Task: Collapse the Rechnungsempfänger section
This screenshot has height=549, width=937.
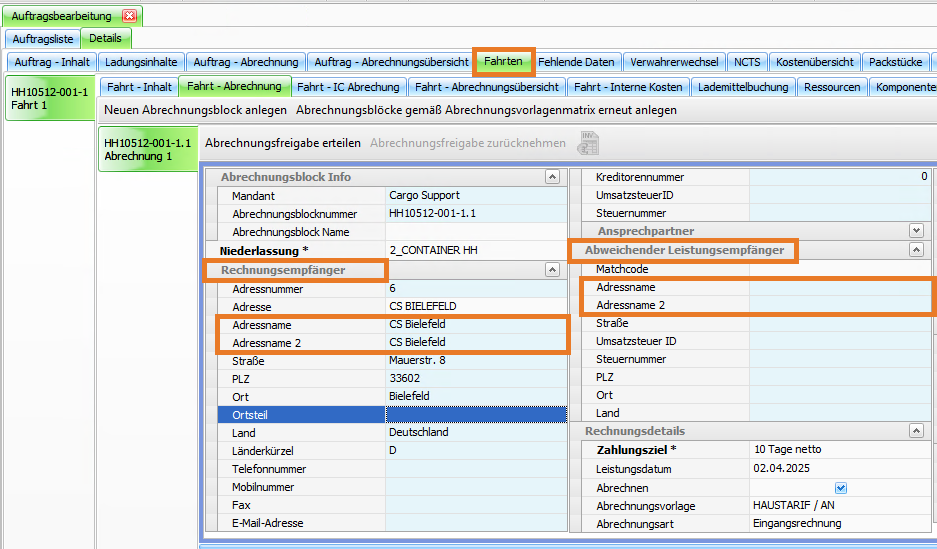Action: pyautogui.click(x=552, y=270)
